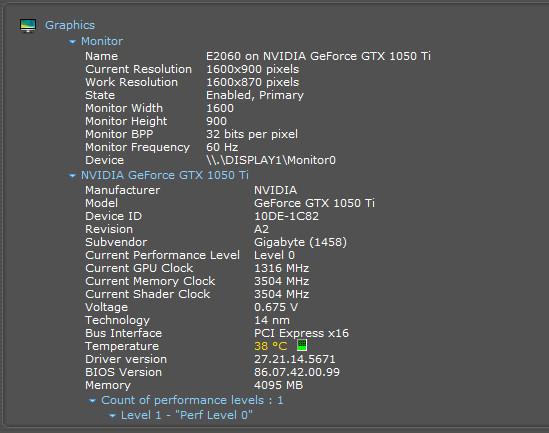Click the Monitor Frequency 60 Hz value
The image size is (549, 433).
pos(222,147)
